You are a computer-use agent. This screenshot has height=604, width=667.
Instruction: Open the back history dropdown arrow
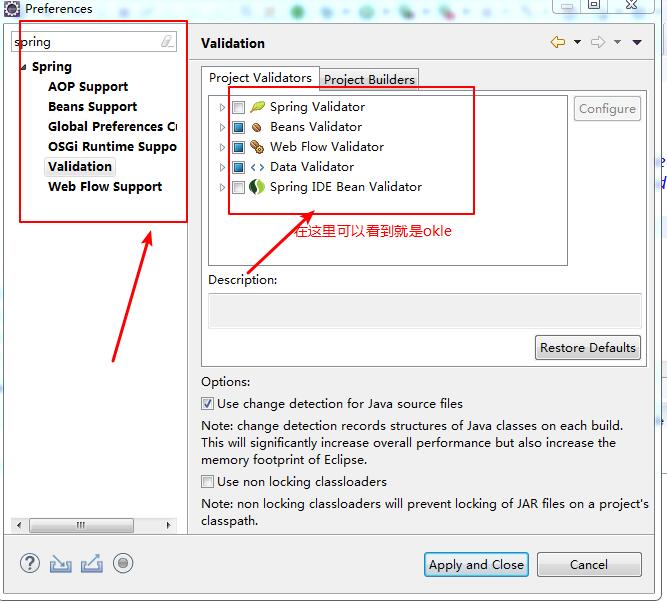pyautogui.click(x=577, y=42)
